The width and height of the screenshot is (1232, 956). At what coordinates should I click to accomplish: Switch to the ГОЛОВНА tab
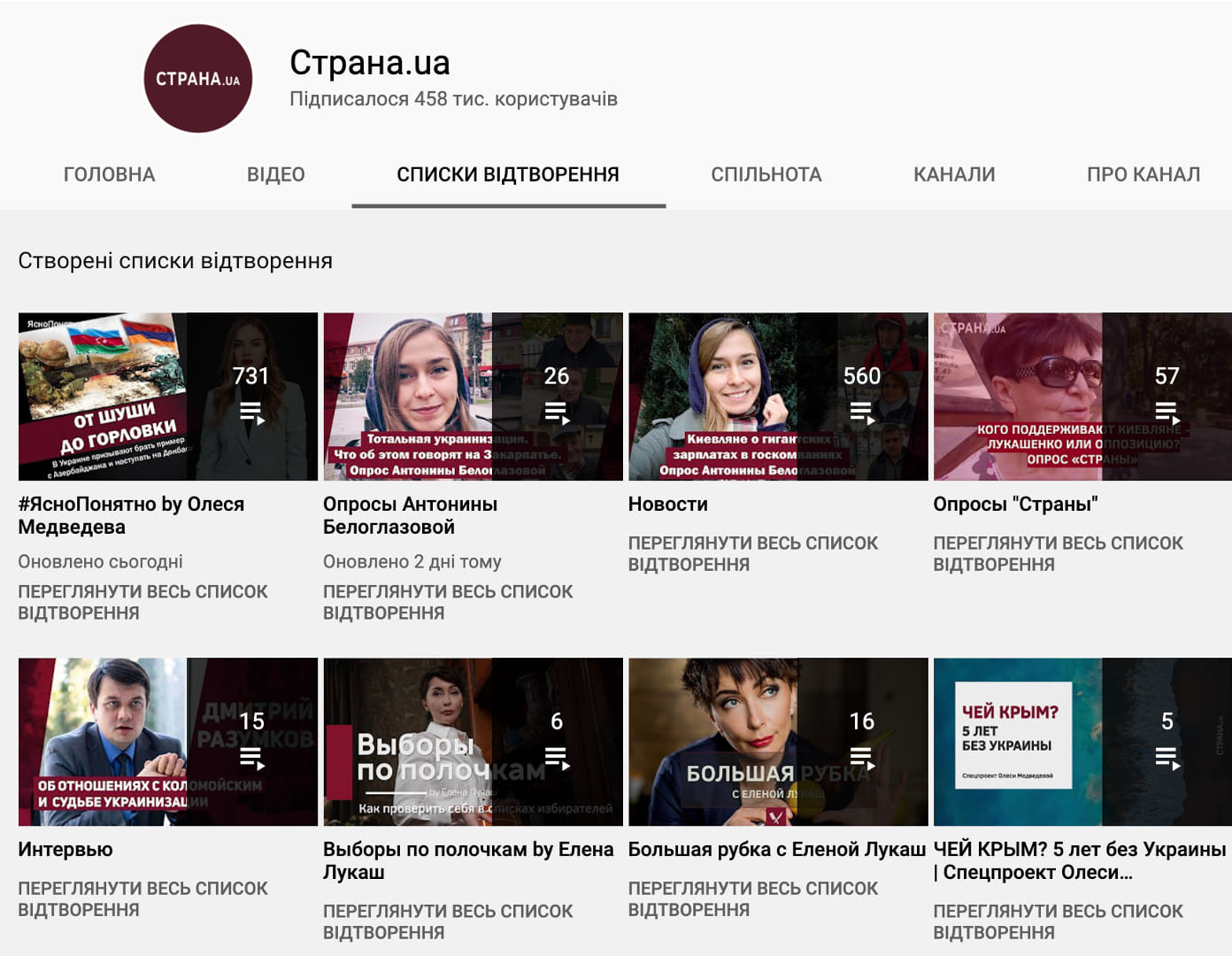[x=110, y=174]
